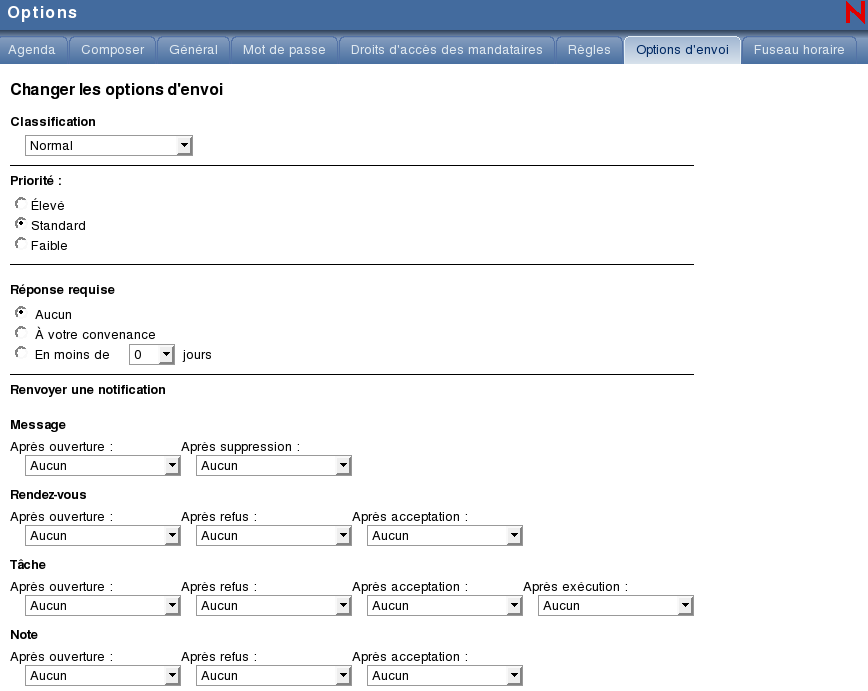Select Standard priority radio button
This screenshot has width=868, height=691.
click(x=20, y=223)
